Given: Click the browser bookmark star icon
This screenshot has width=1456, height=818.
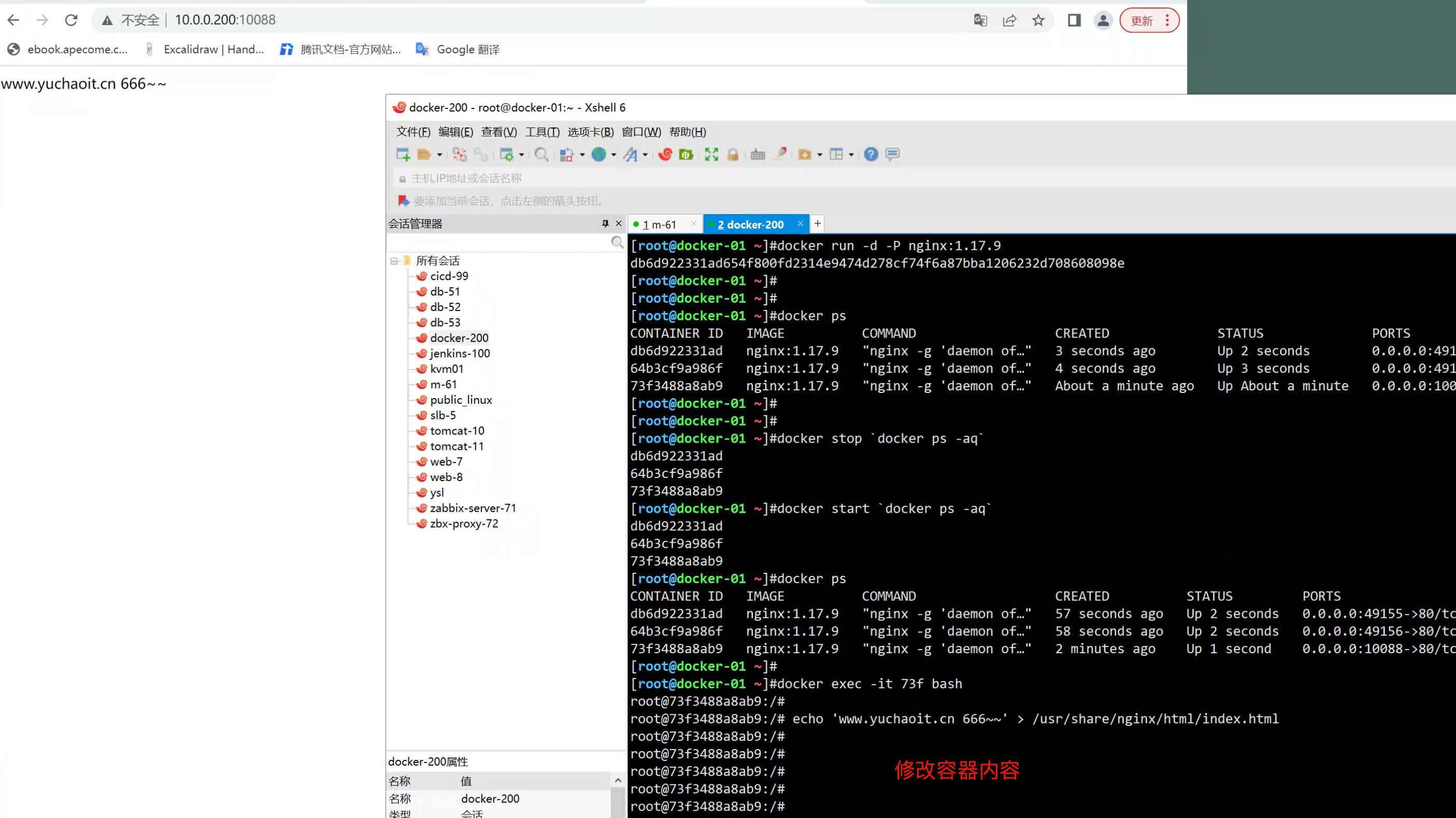Looking at the screenshot, I should pos(1038,21).
